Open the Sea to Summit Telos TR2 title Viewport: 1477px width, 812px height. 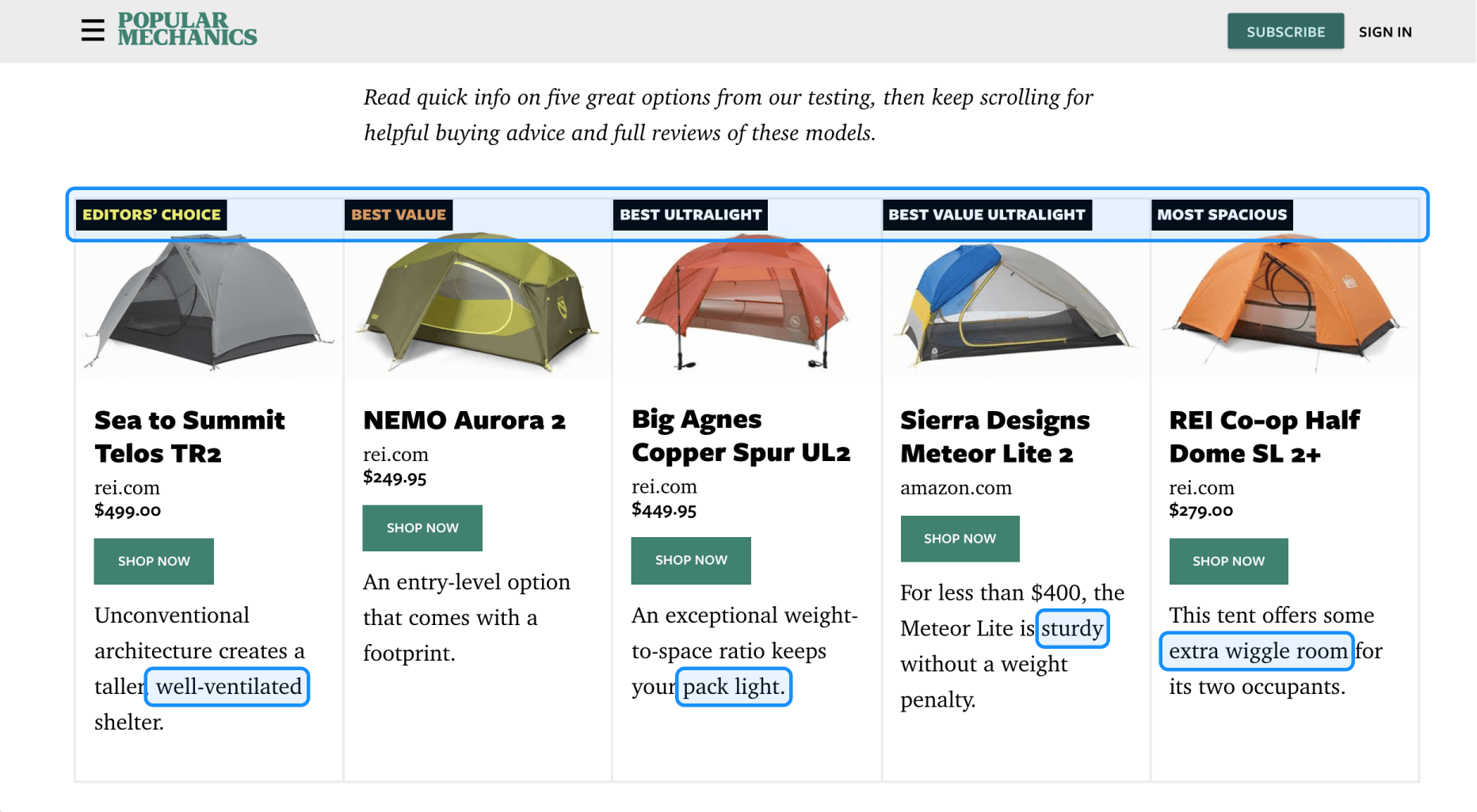point(189,436)
